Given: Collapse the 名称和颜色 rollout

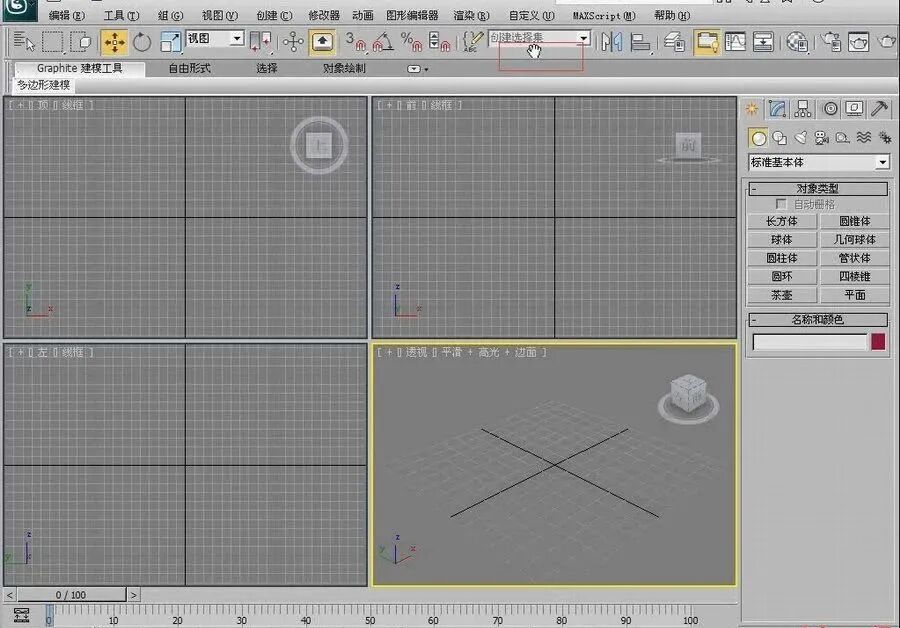Looking at the screenshot, I should pyautogui.click(x=818, y=319).
